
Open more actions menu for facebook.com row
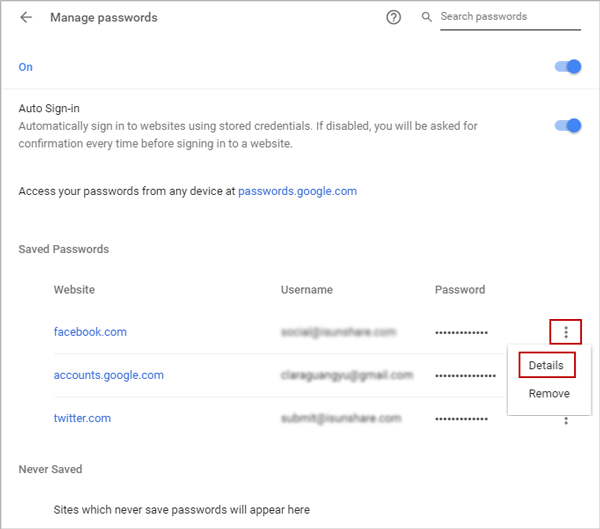coord(566,332)
